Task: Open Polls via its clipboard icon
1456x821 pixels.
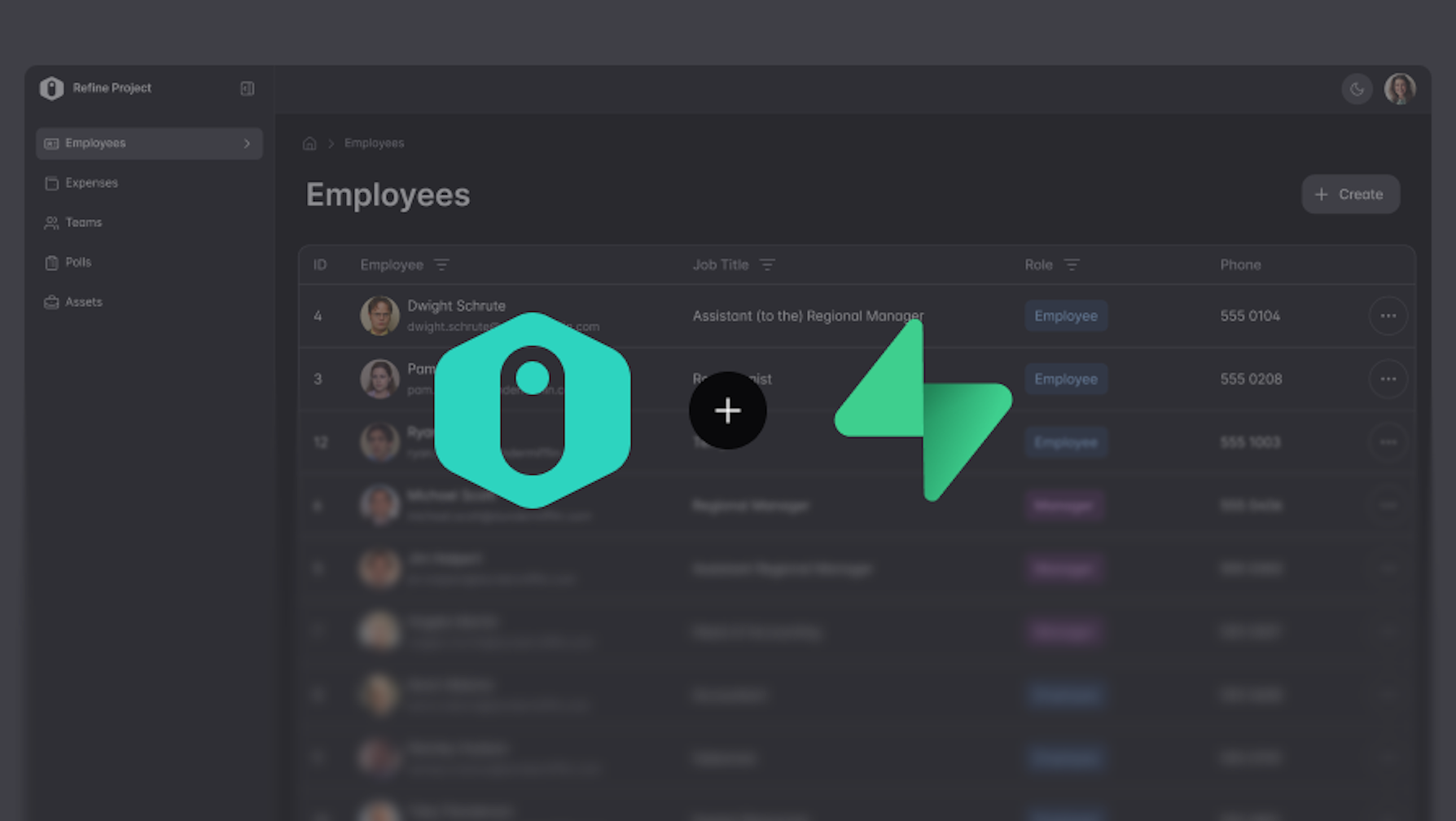Action: point(50,261)
